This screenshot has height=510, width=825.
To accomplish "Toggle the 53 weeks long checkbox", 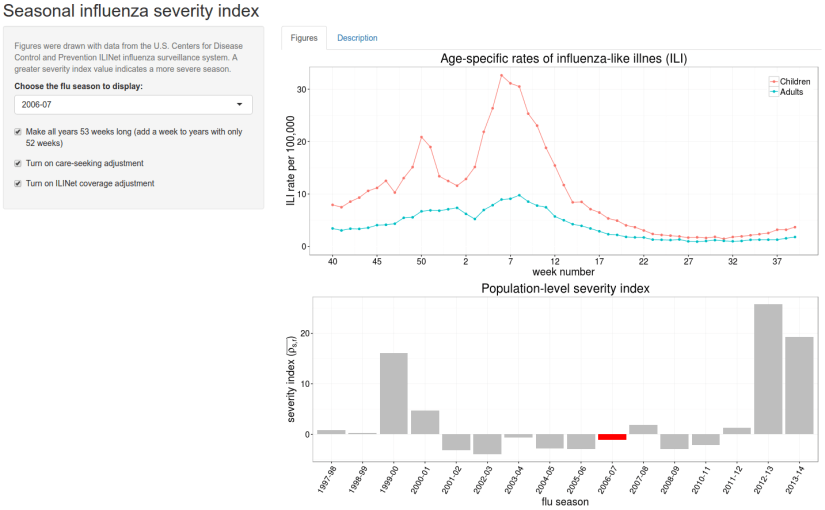I will coord(19,131).
